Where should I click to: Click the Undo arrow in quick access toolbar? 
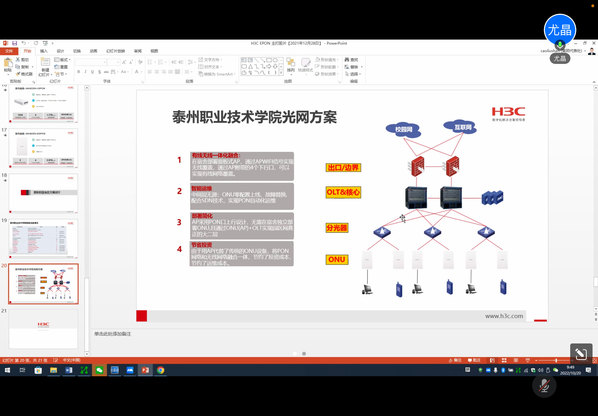pyautogui.click(x=24, y=43)
